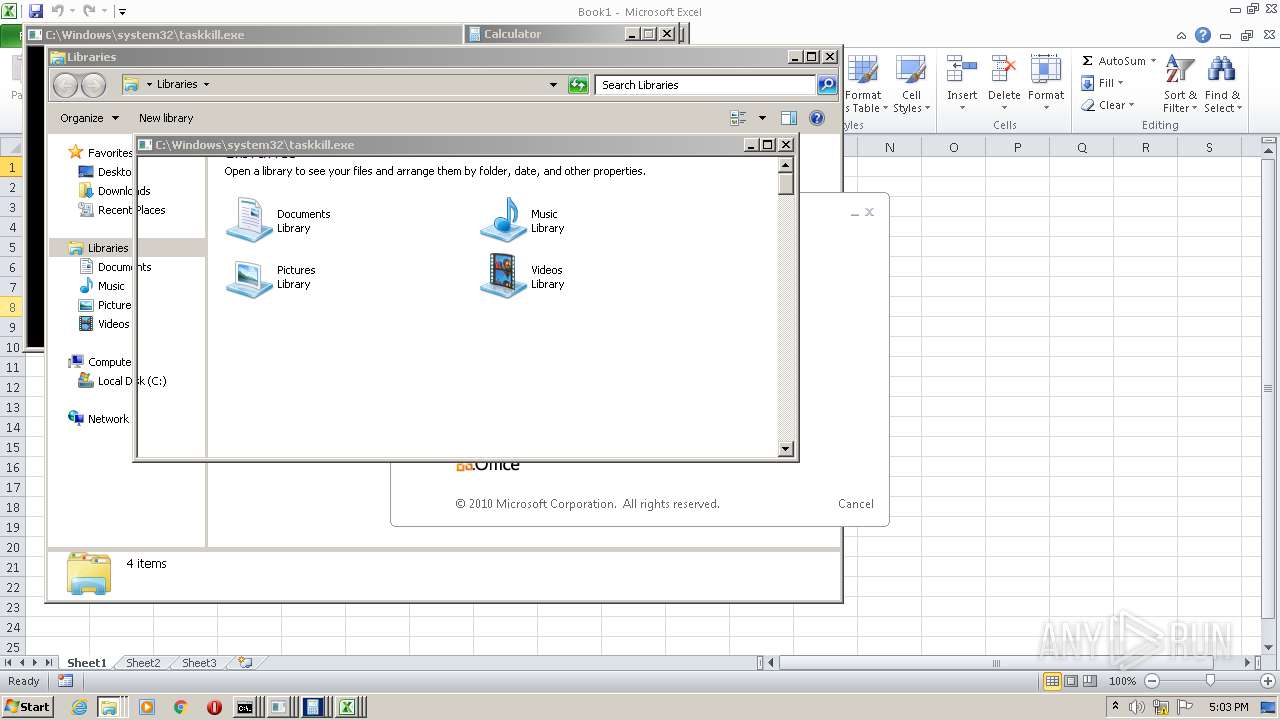
Task: Click the Insert cells icon
Action: (x=962, y=71)
